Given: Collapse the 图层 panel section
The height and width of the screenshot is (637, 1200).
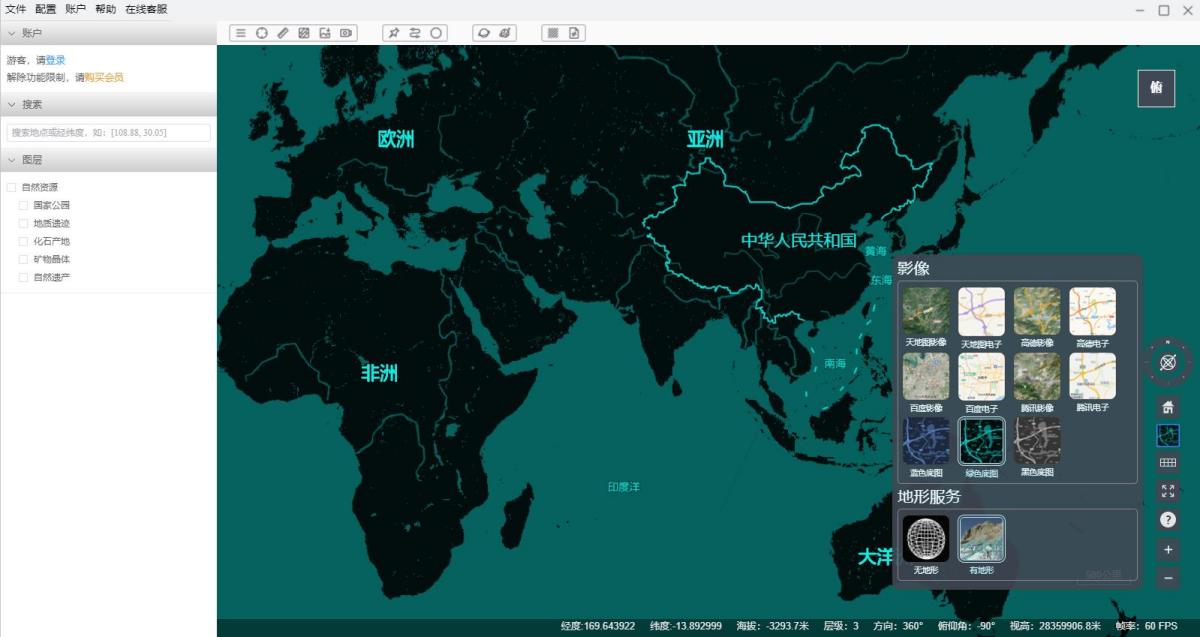Looking at the screenshot, I should coord(12,160).
